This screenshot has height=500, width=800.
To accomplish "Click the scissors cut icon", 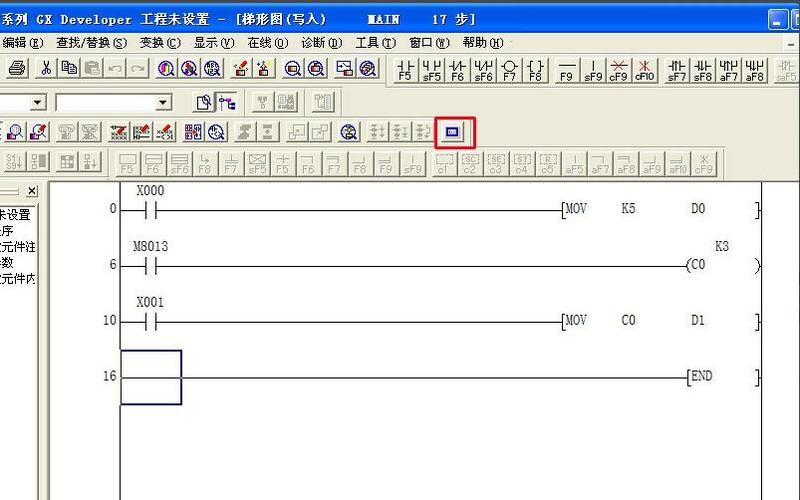I will [x=45, y=68].
